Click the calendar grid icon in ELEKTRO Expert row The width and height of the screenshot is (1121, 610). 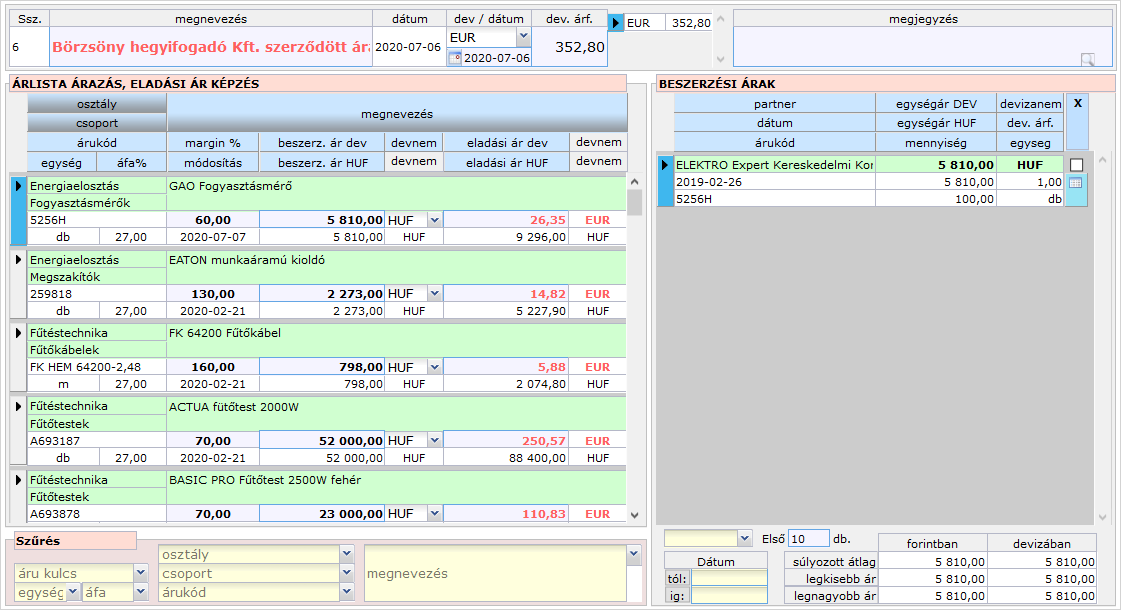click(1076, 183)
